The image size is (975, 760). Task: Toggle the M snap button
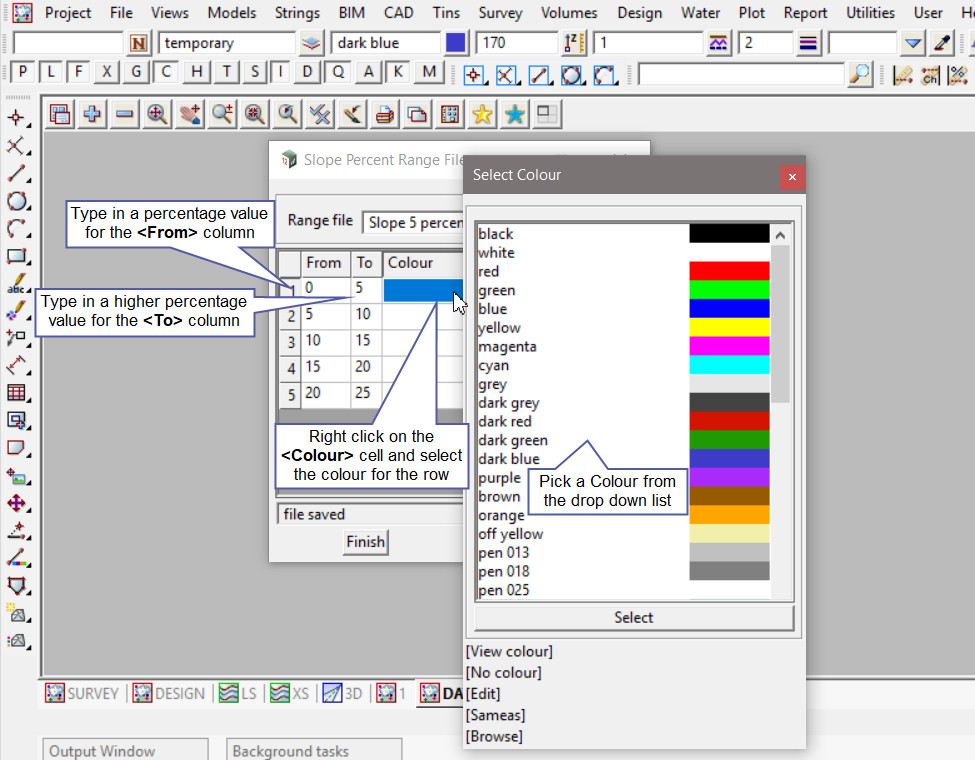pos(429,72)
